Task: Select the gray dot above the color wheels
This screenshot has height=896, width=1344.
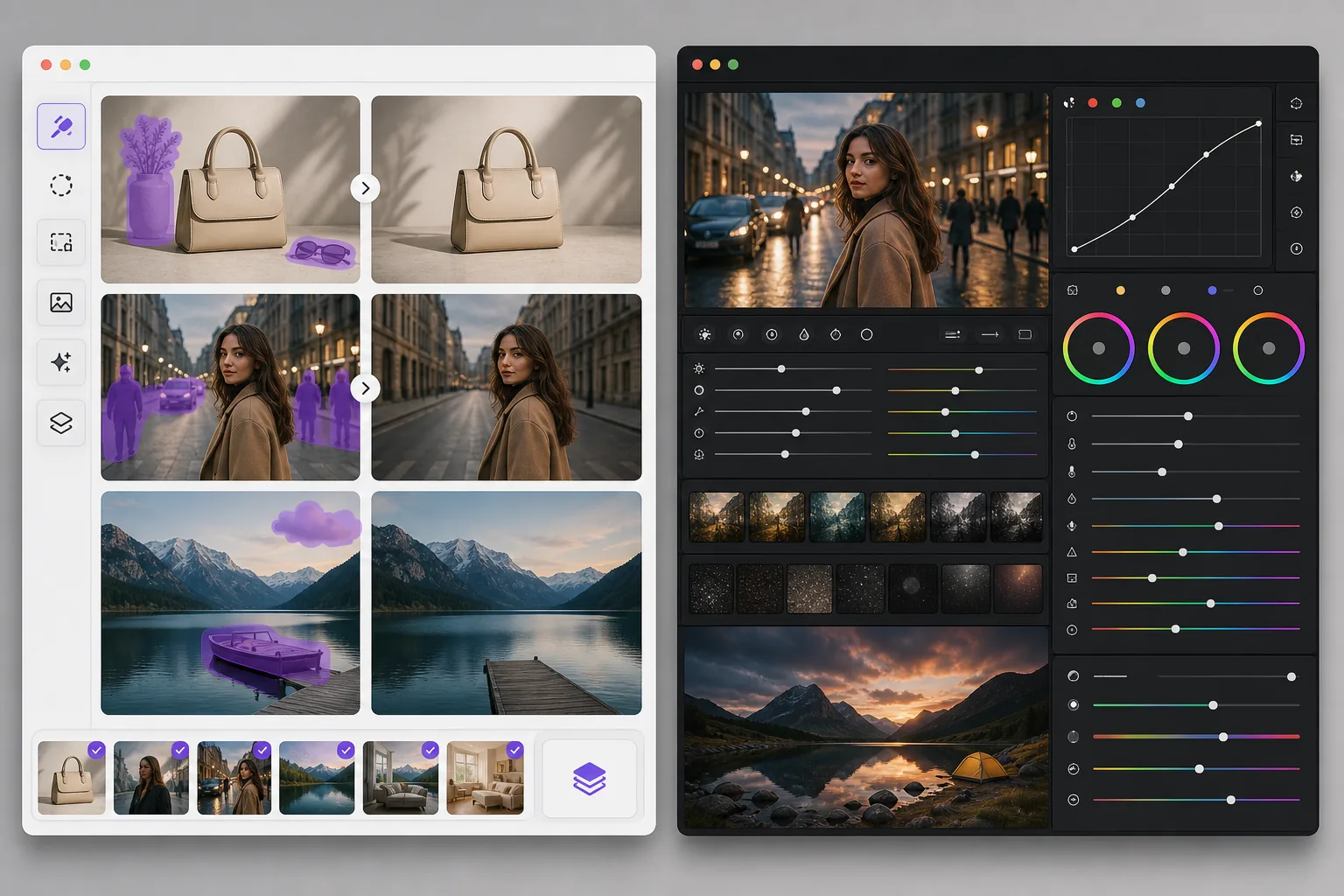Action: point(1165,290)
